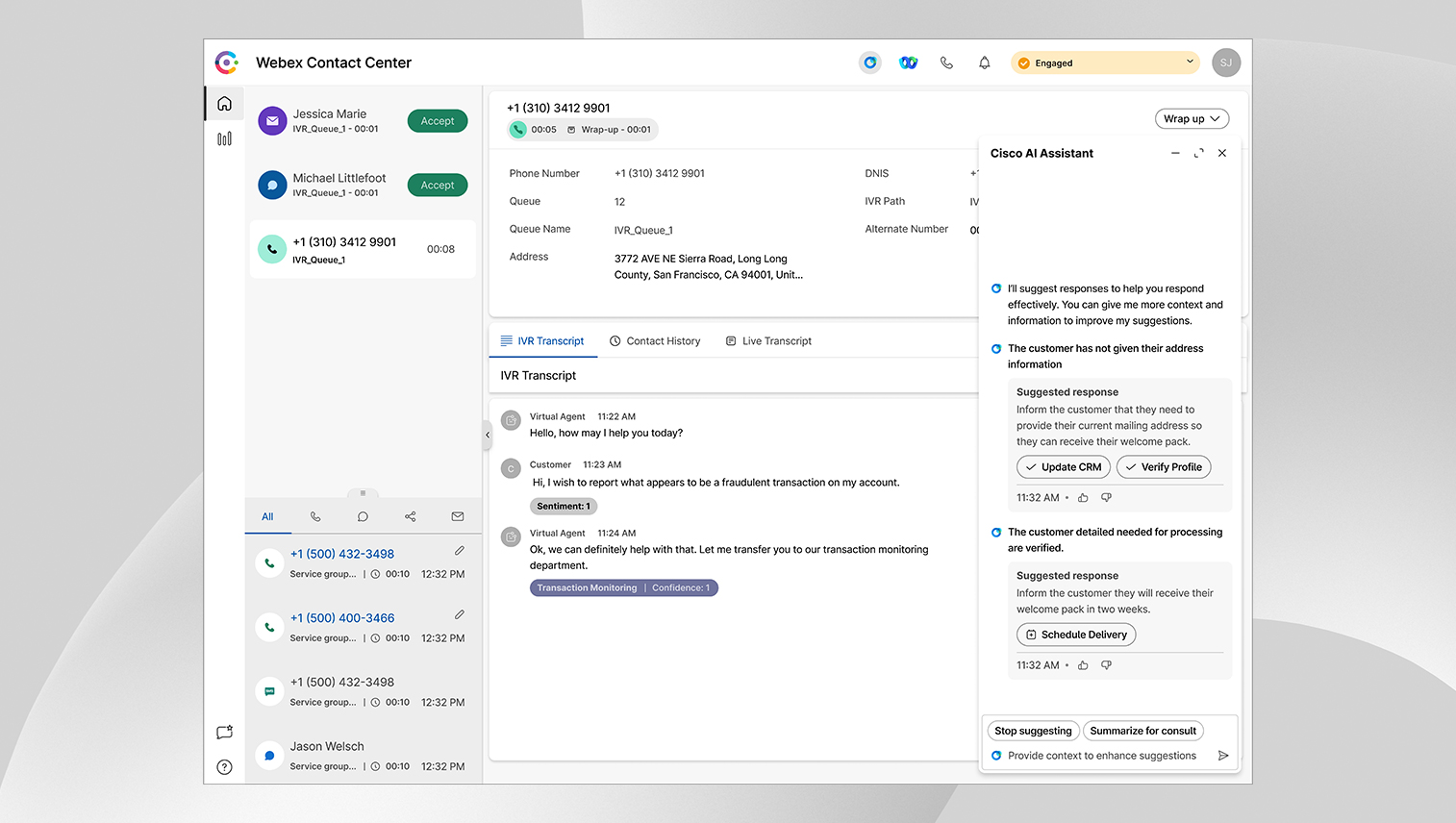Open the Wrap up dropdown

pyautogui.click(x=1192, y=119)
